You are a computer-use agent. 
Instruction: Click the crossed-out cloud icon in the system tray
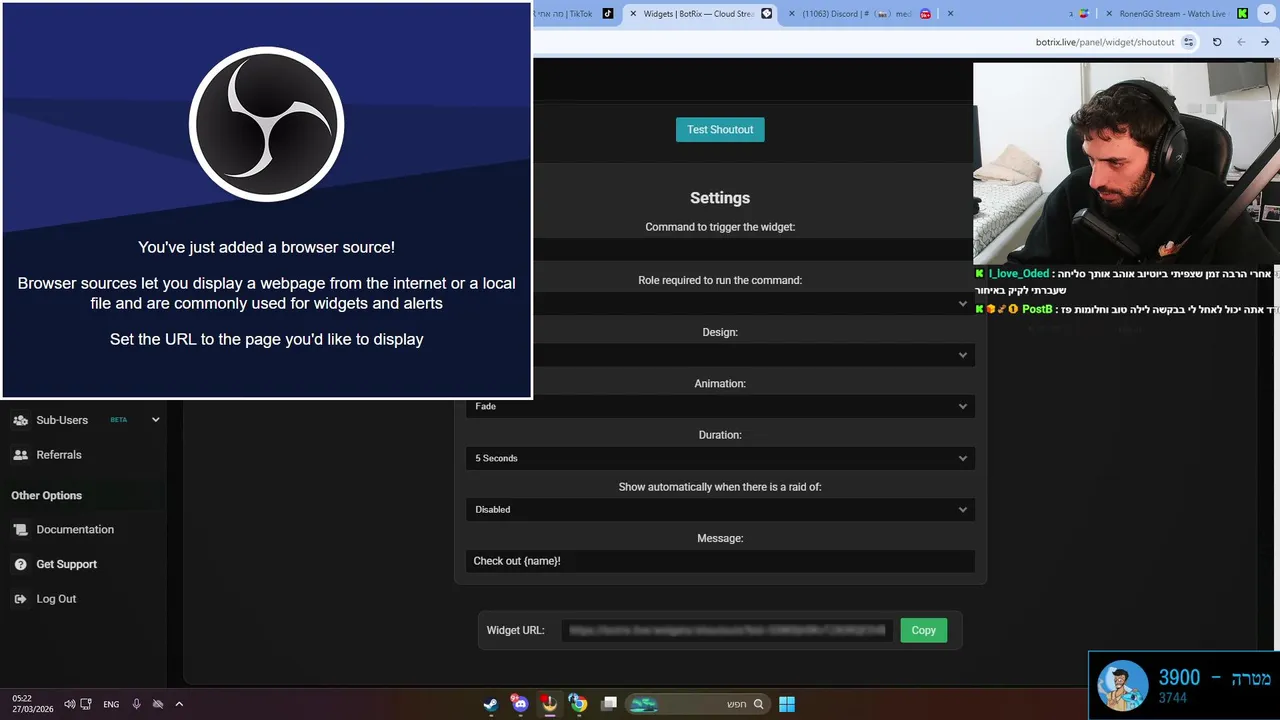click(x=158, y=704)
